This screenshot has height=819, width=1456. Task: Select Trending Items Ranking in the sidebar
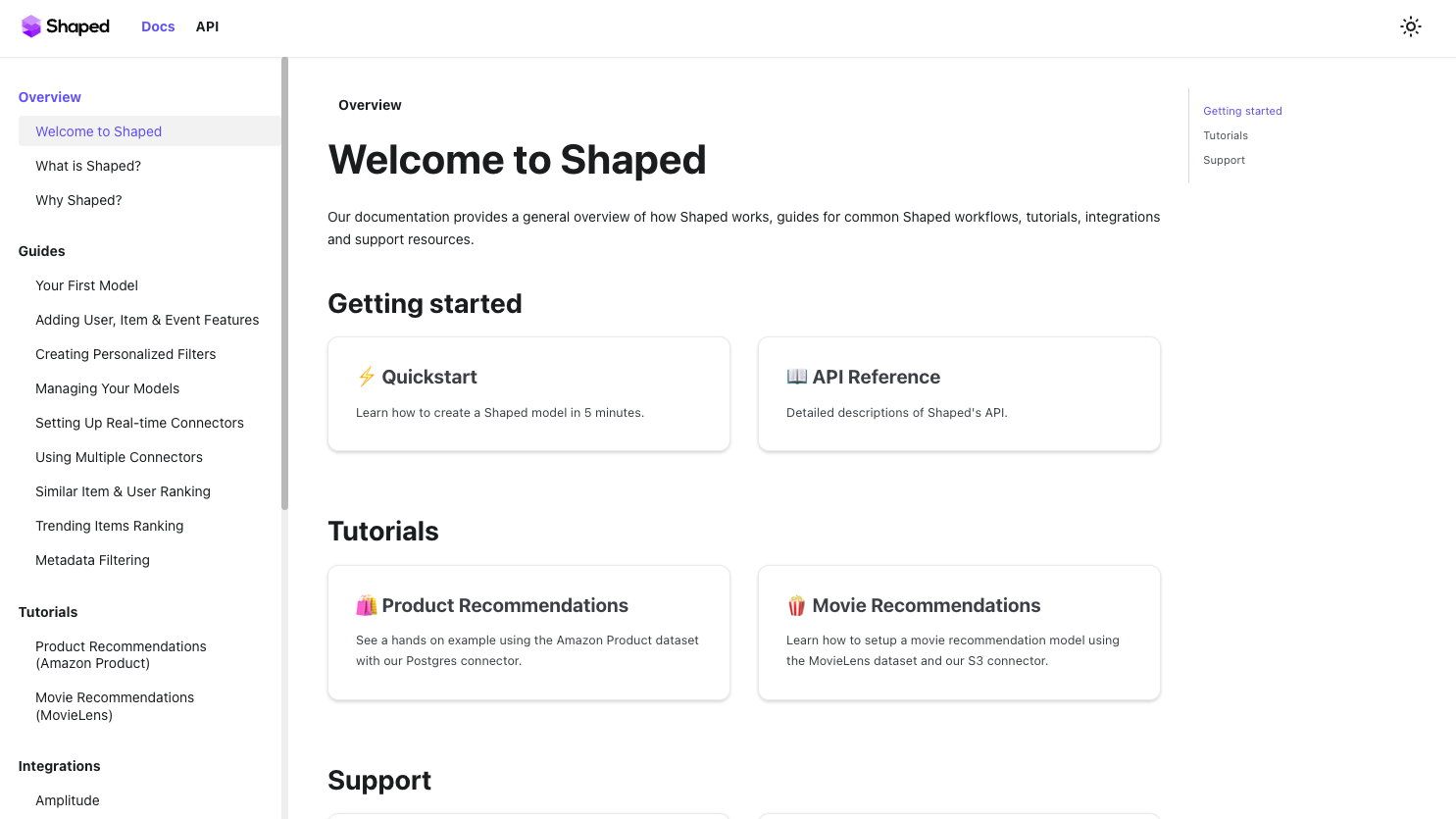coord(110,526)
